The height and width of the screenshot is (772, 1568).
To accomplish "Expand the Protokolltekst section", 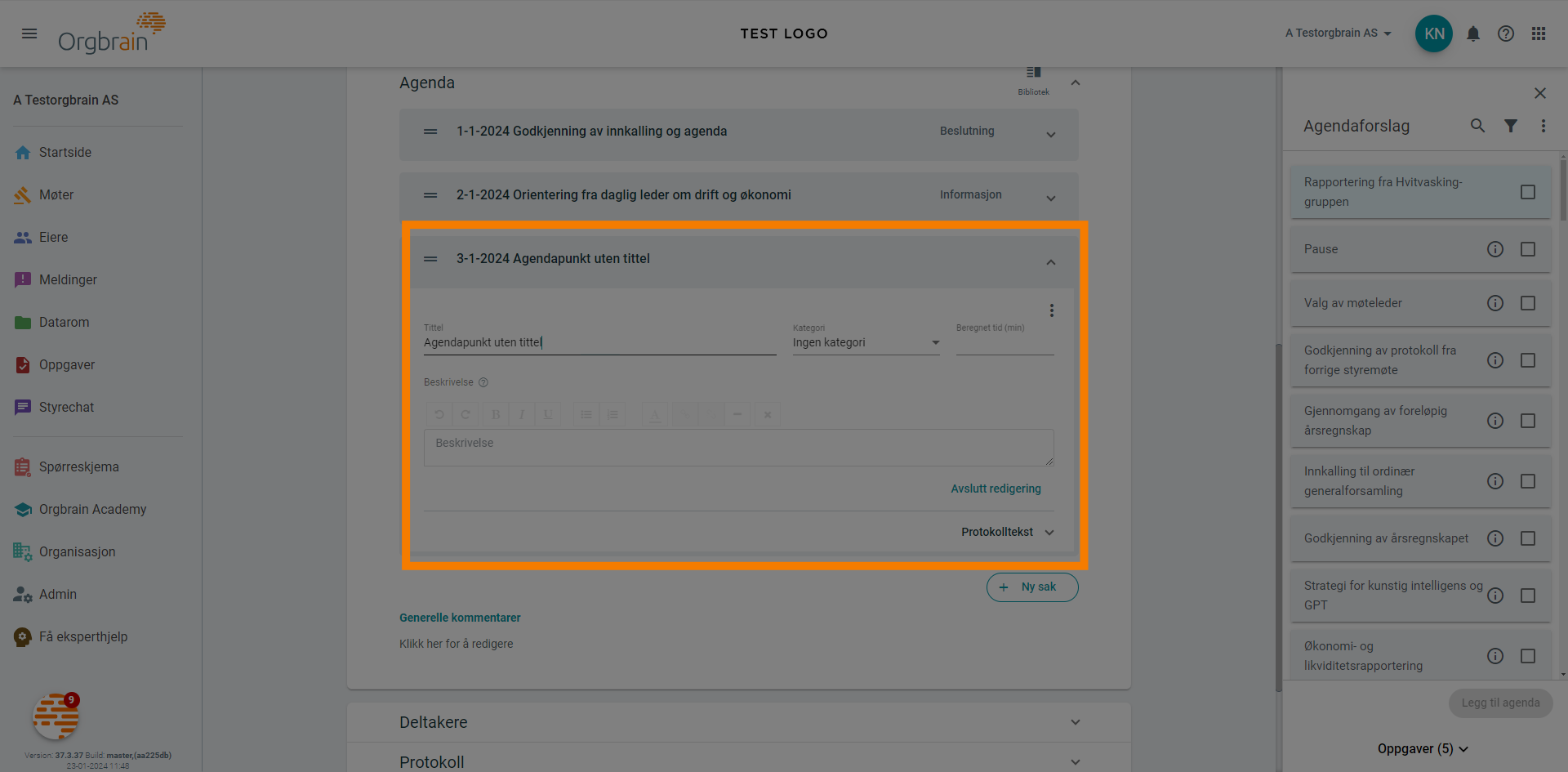I will click(1008, 532).
